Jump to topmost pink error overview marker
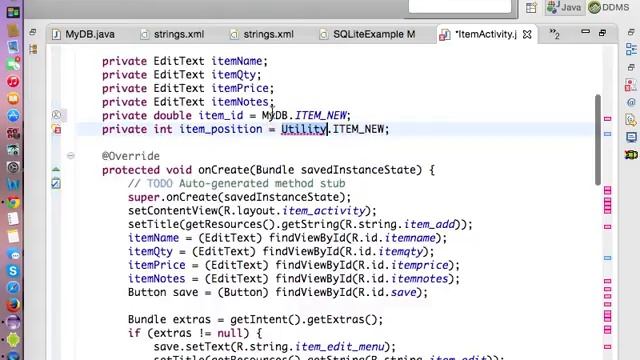 click(x=607, y=119)
